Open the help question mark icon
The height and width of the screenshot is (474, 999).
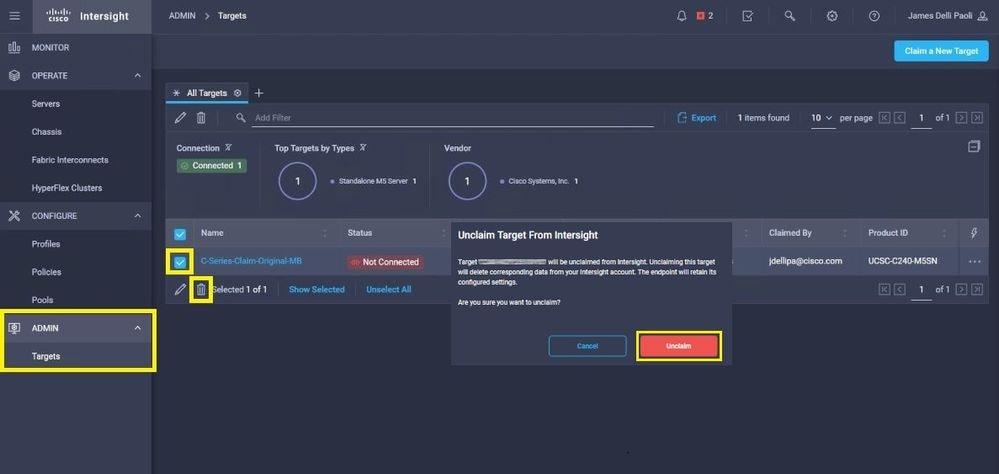[x=874, y=16]
